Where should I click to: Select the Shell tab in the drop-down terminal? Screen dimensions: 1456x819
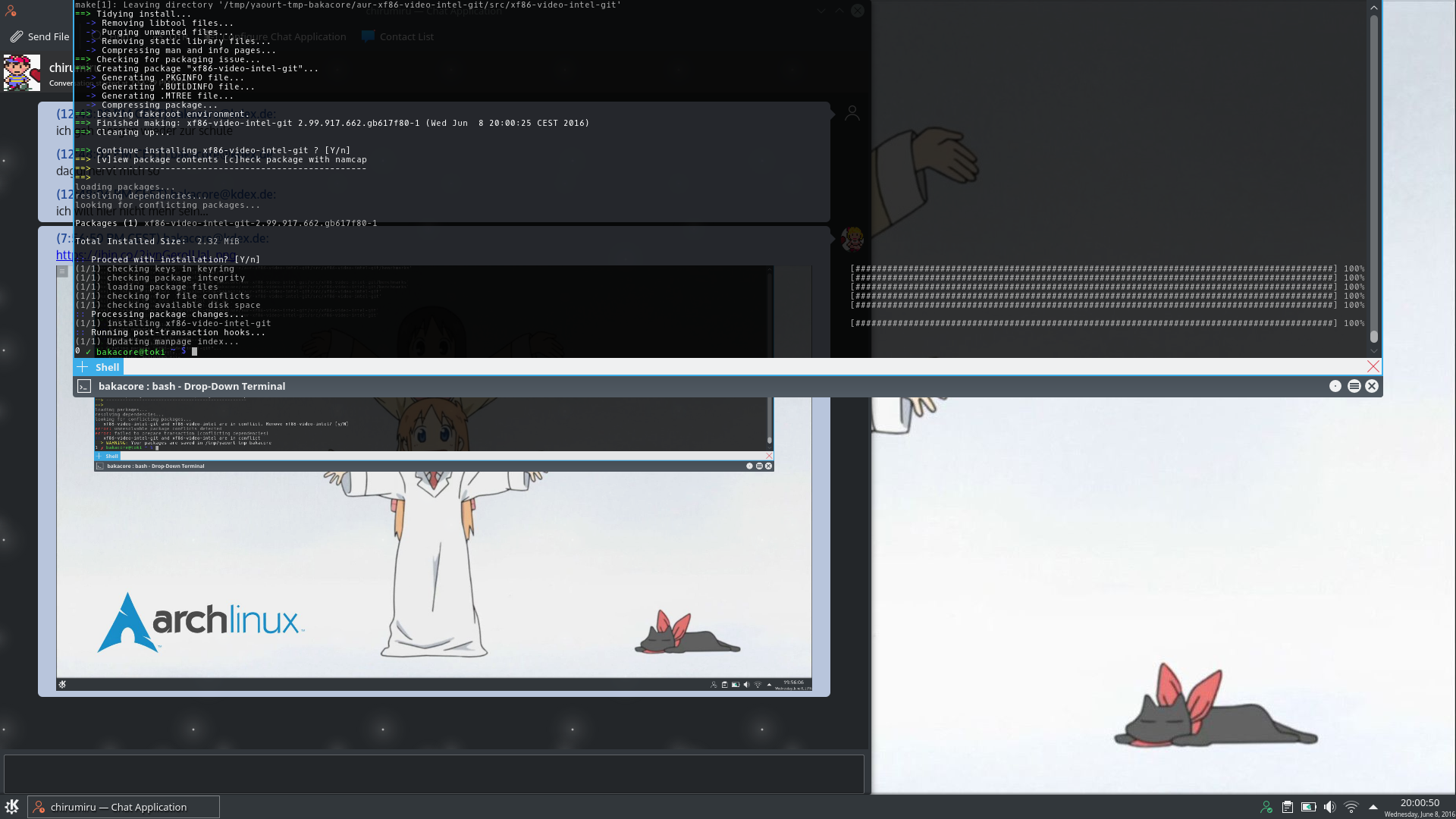coord(108,367)
